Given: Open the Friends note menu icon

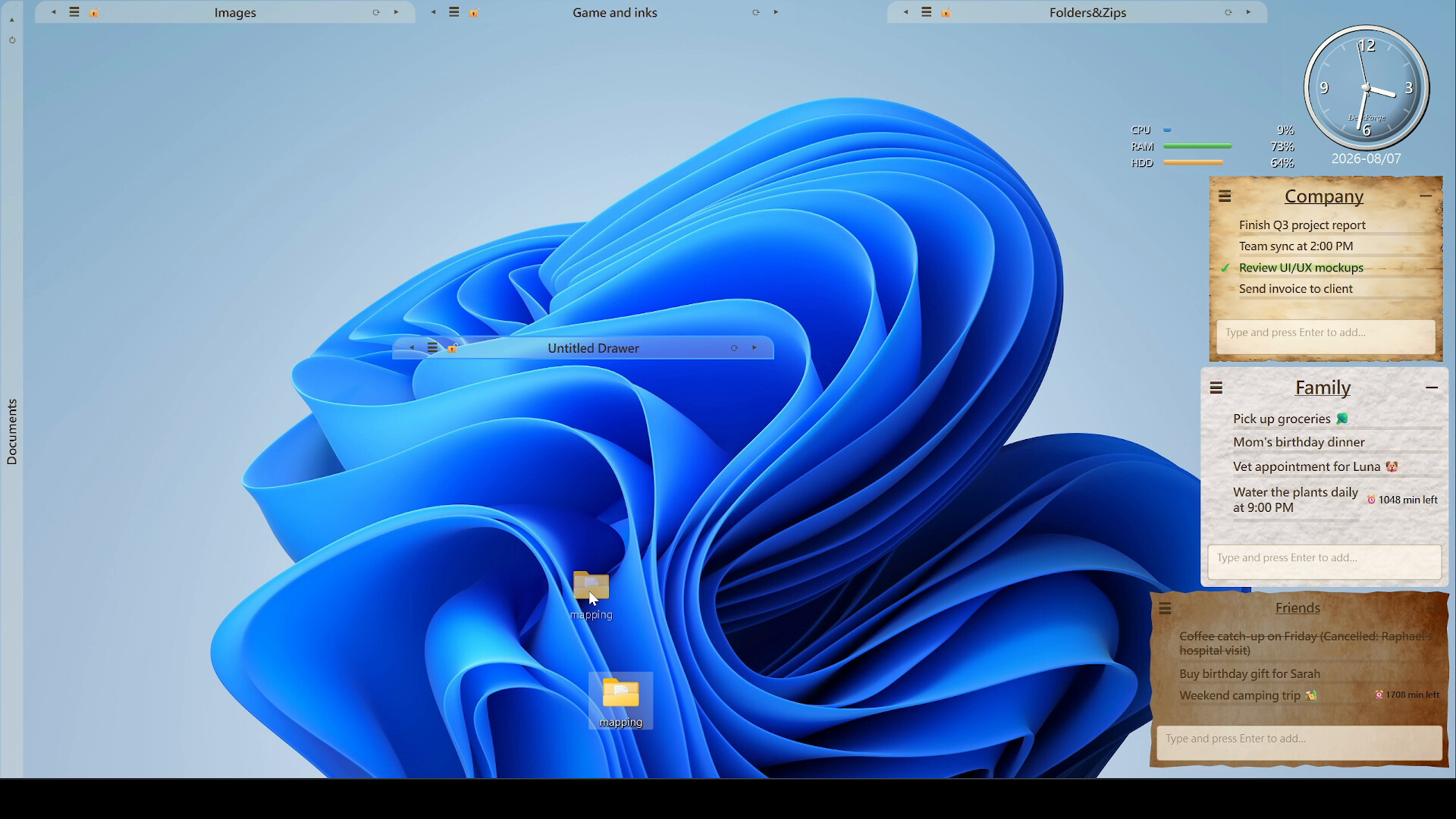Looking at the screenshot, I should 1166,608.
